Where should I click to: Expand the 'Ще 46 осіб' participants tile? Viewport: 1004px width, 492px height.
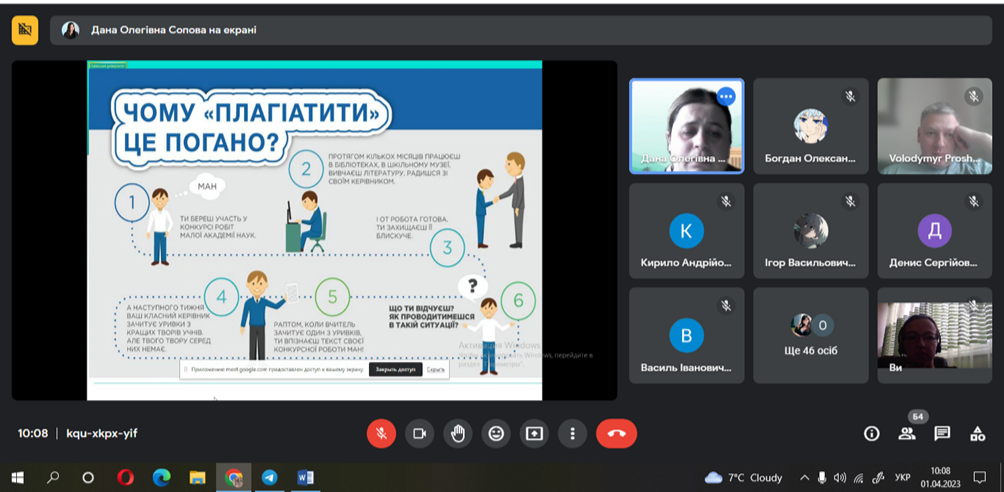(810, 336)
